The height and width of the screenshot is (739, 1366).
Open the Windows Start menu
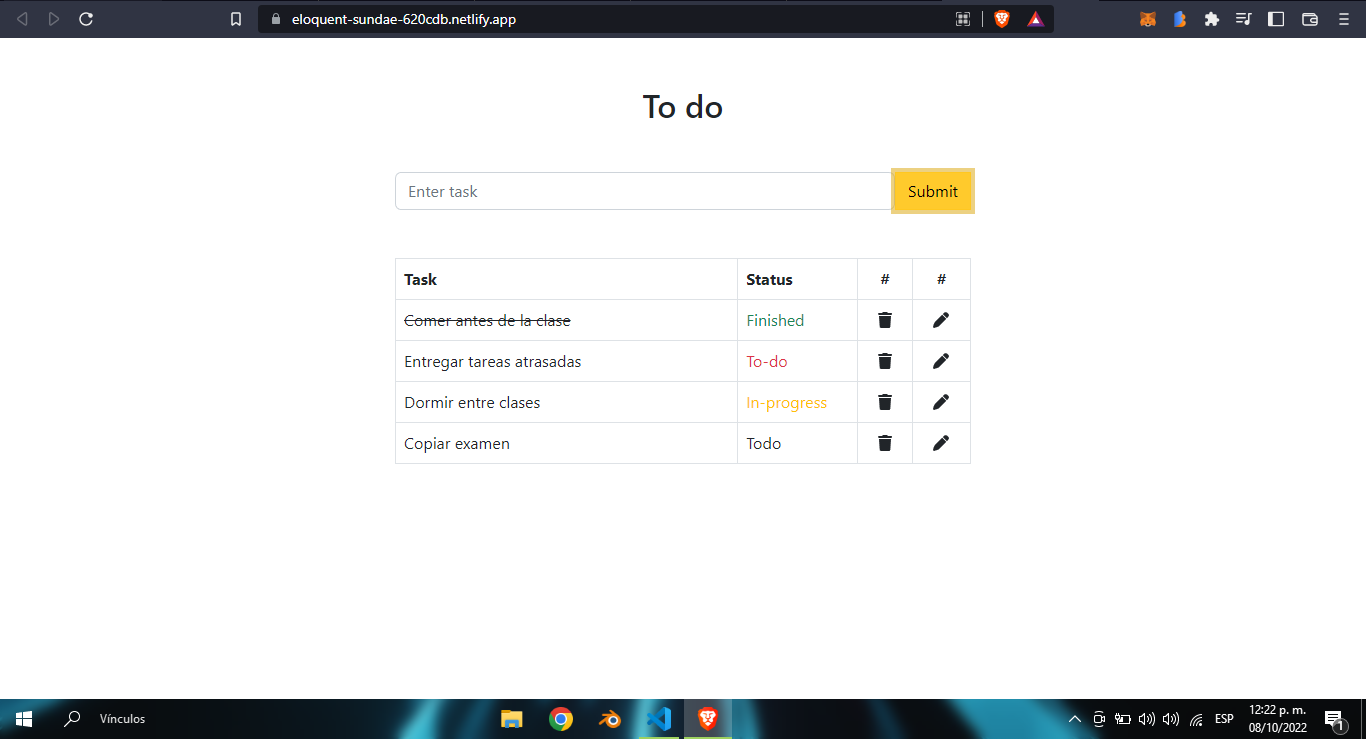pos(22,718)
